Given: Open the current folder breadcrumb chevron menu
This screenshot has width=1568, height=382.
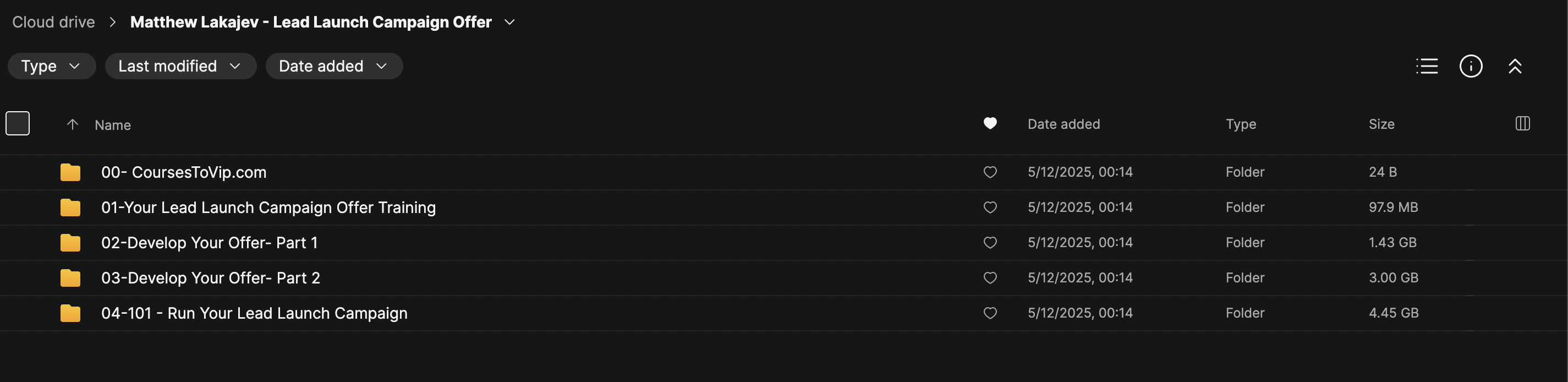Looking at the screenshot, I should tap(510, 22).
